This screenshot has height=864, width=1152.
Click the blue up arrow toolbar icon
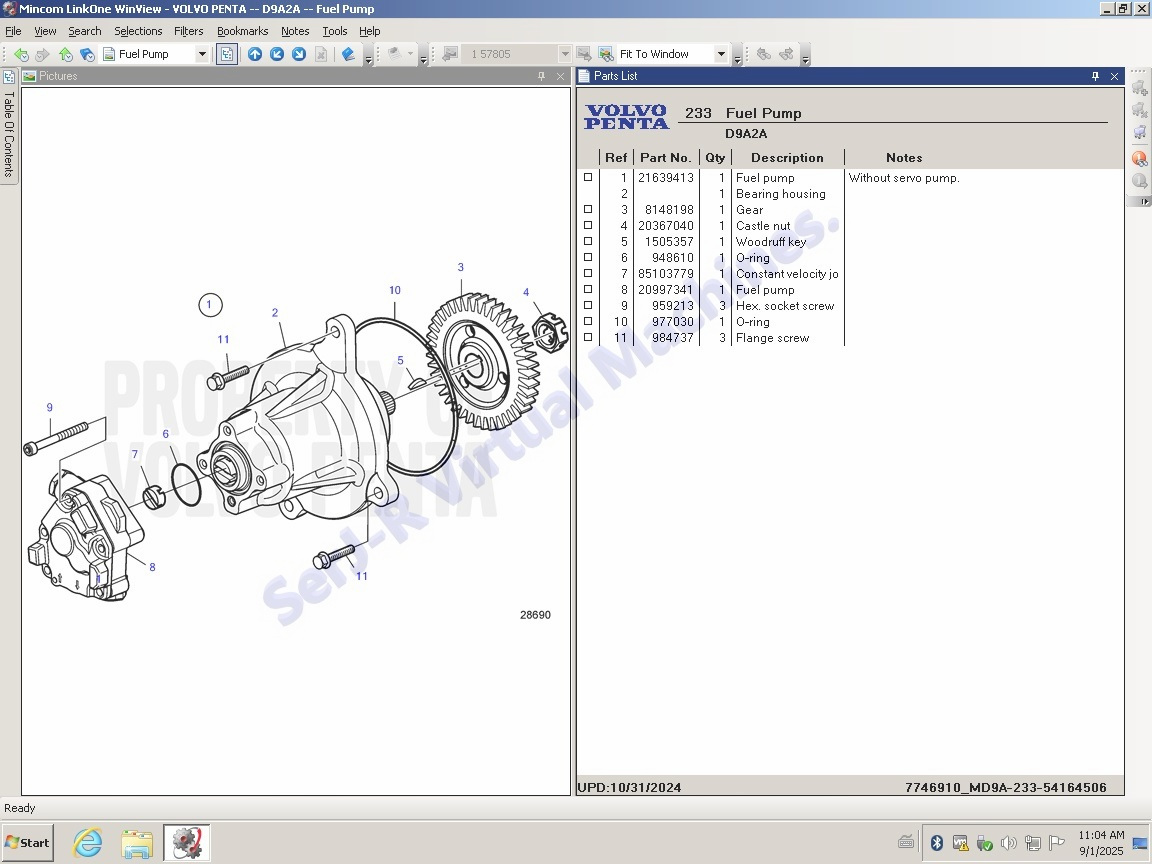(255, 54)
